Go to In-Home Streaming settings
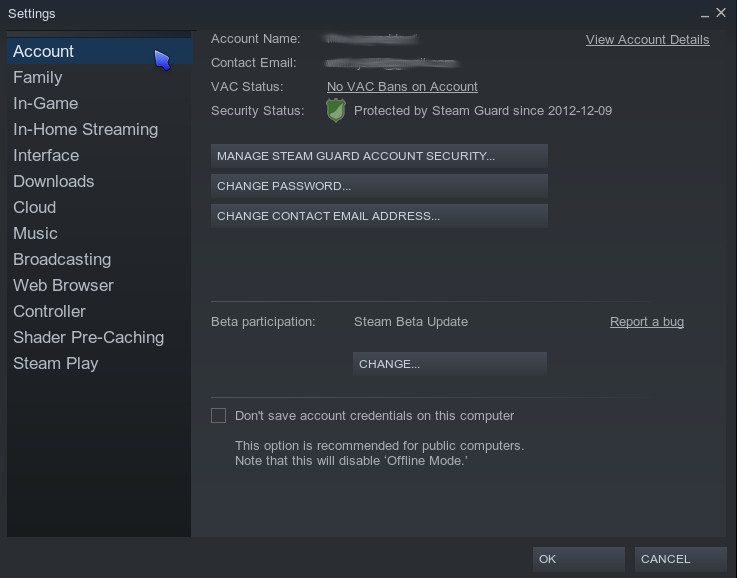737x578 pixels. click(100, 129)
